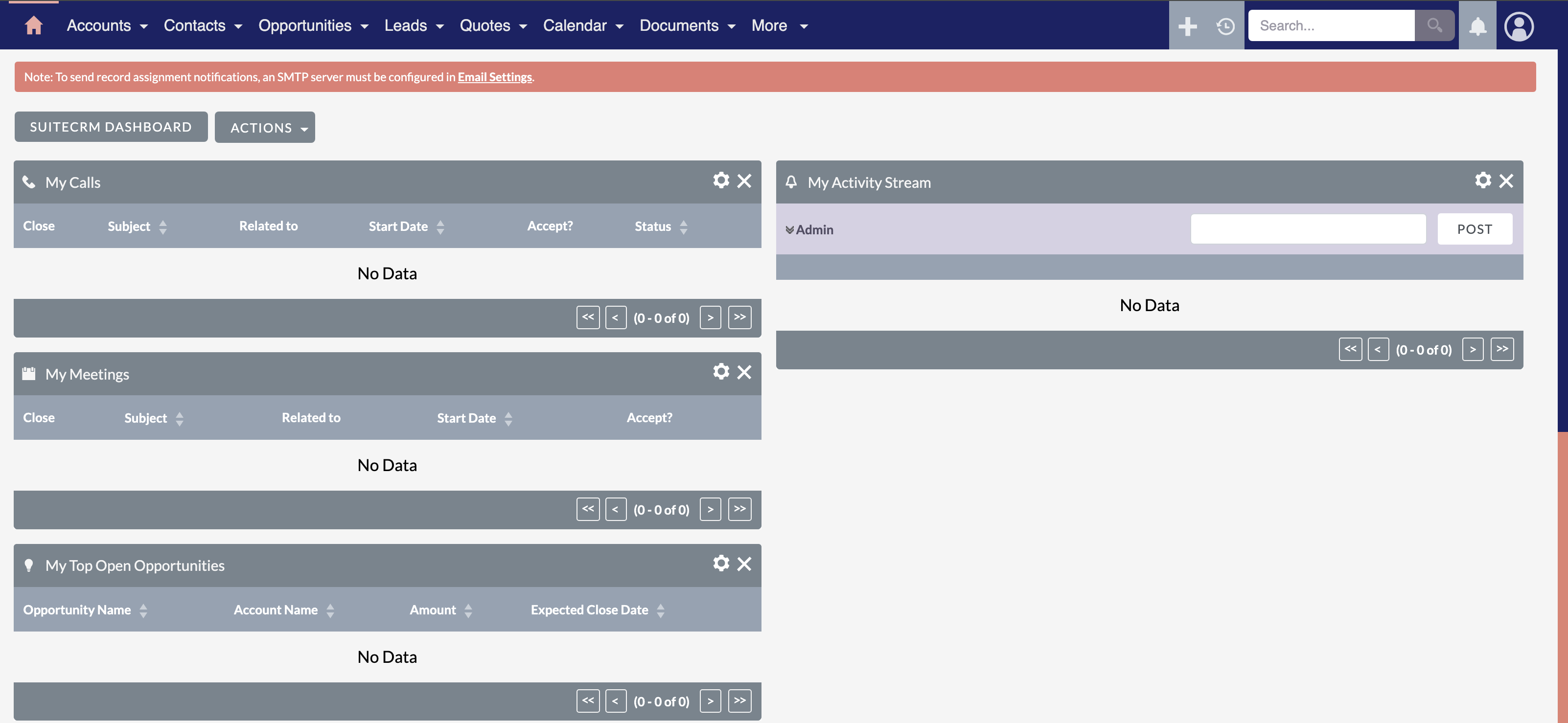
Task: Toggle My Top Open Opportunities settings
Action: (721, 563)
